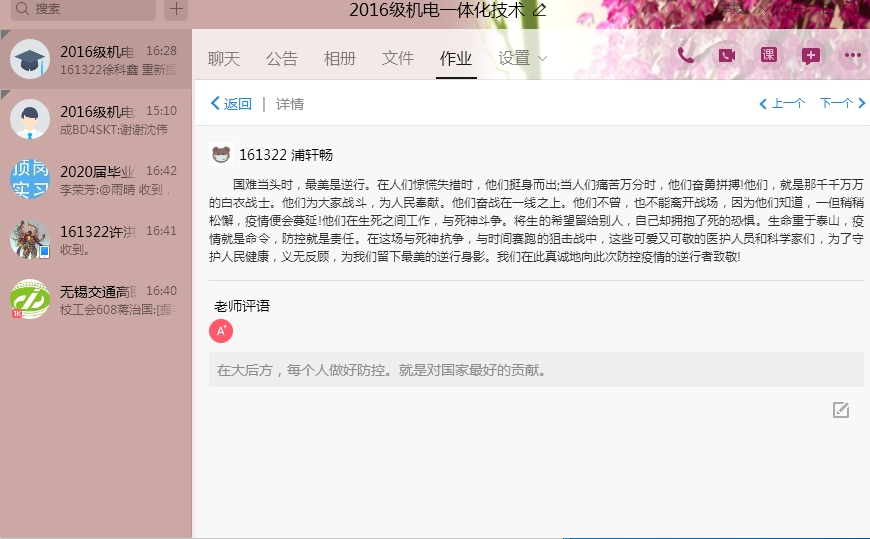Open the group class (课) icon
Viewport: 870px width, 539px height.
pyautogui.click(x=768, y=56)
